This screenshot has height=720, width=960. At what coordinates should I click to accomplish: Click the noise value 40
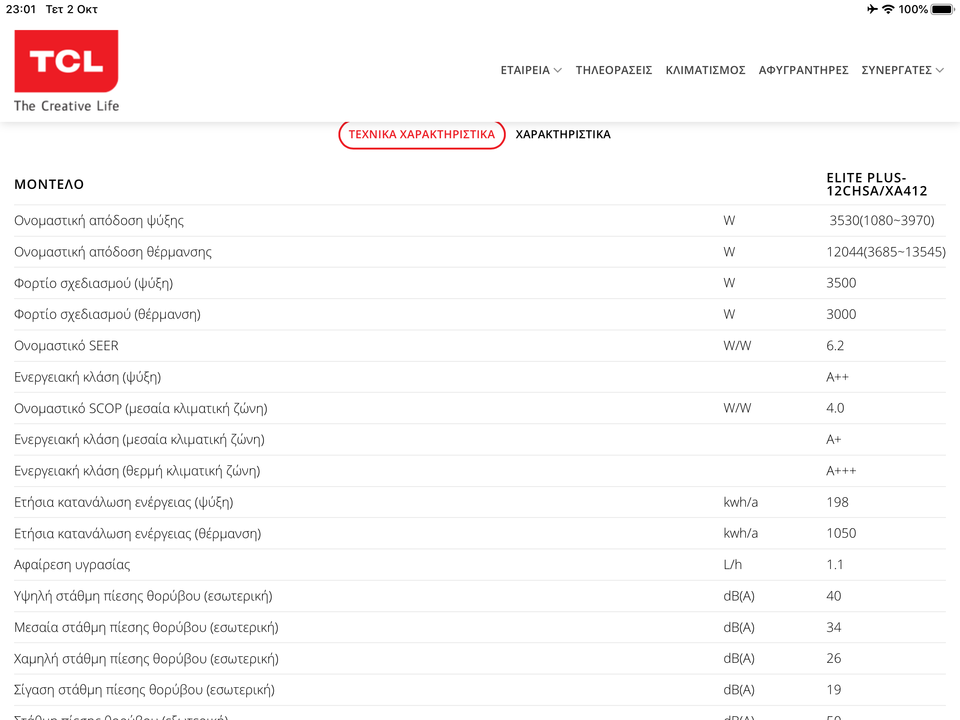click(834, 596)
